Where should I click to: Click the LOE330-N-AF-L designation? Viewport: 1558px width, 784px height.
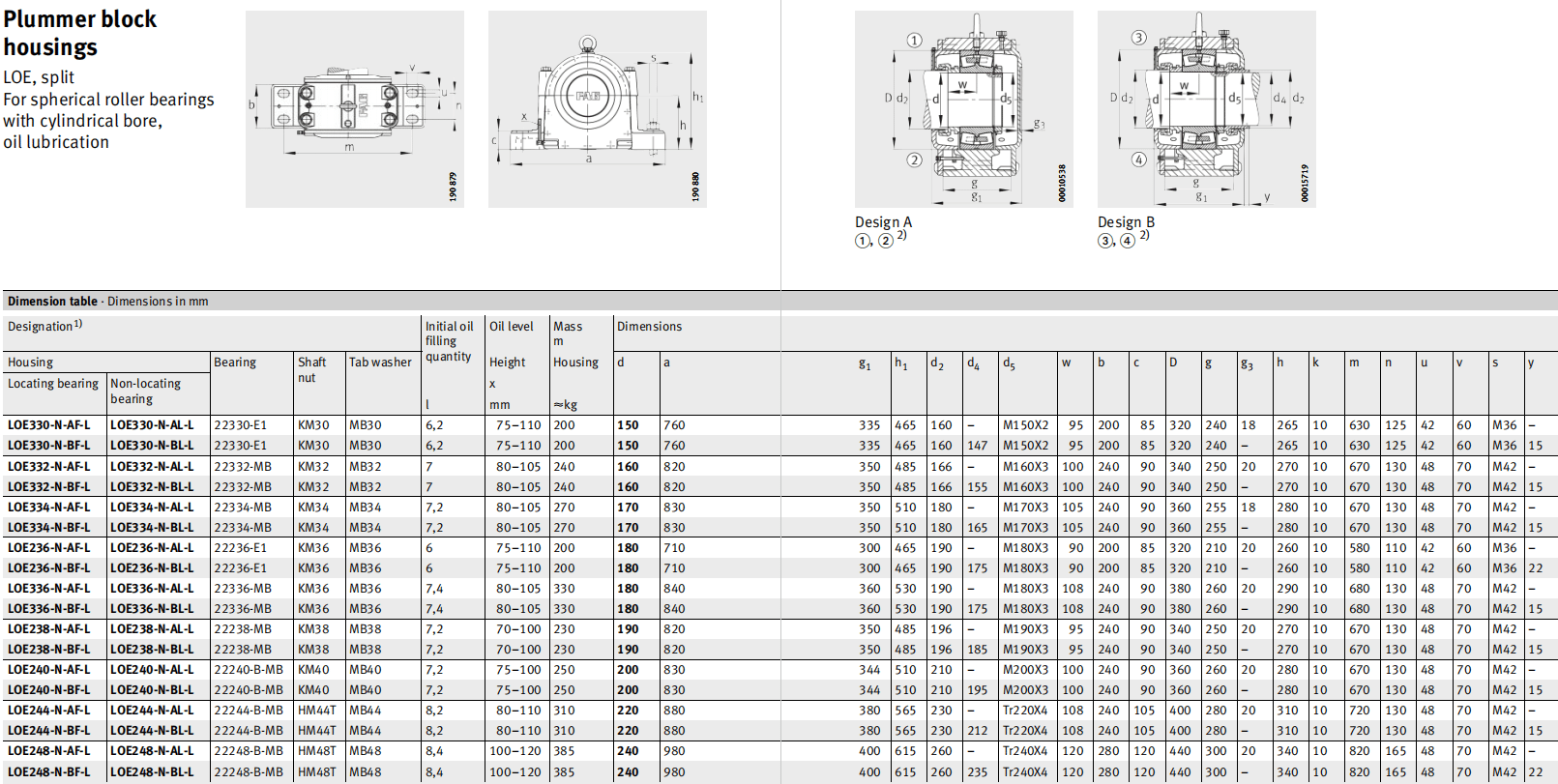[x=49, y=425]
